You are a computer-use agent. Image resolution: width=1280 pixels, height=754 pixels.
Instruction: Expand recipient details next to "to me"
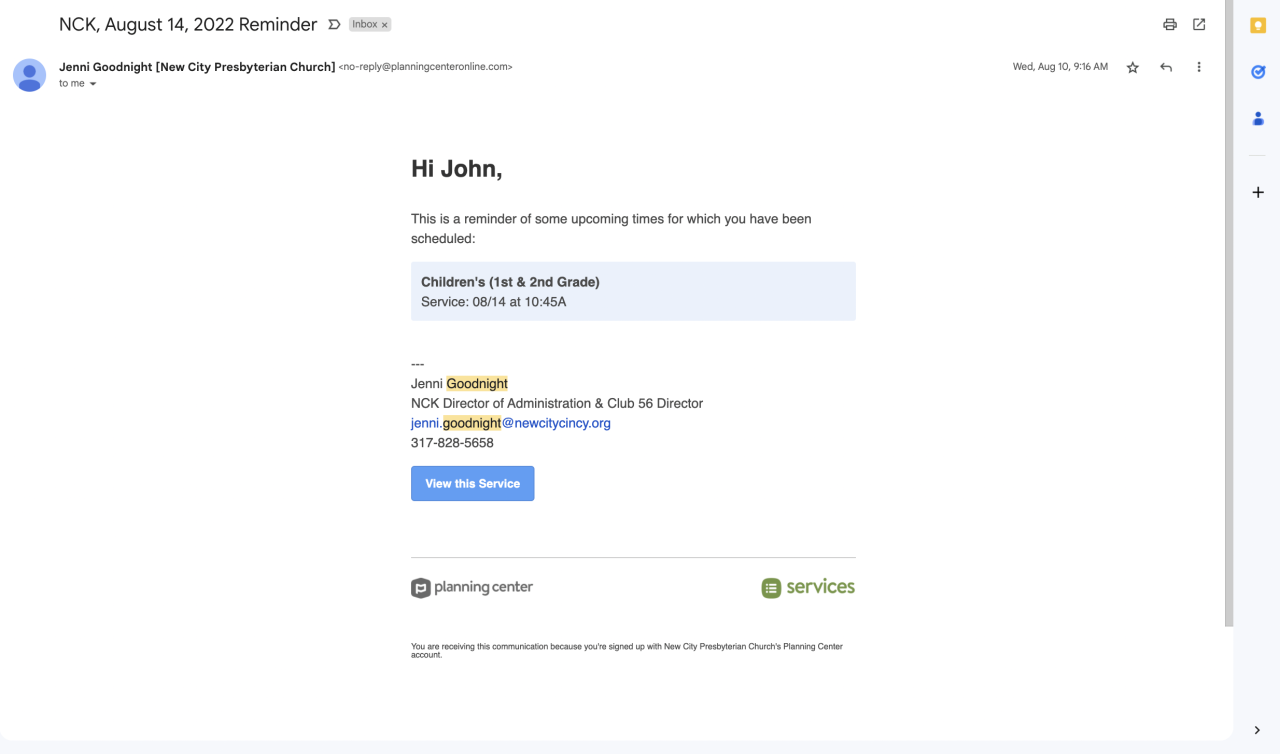[93, 84]
